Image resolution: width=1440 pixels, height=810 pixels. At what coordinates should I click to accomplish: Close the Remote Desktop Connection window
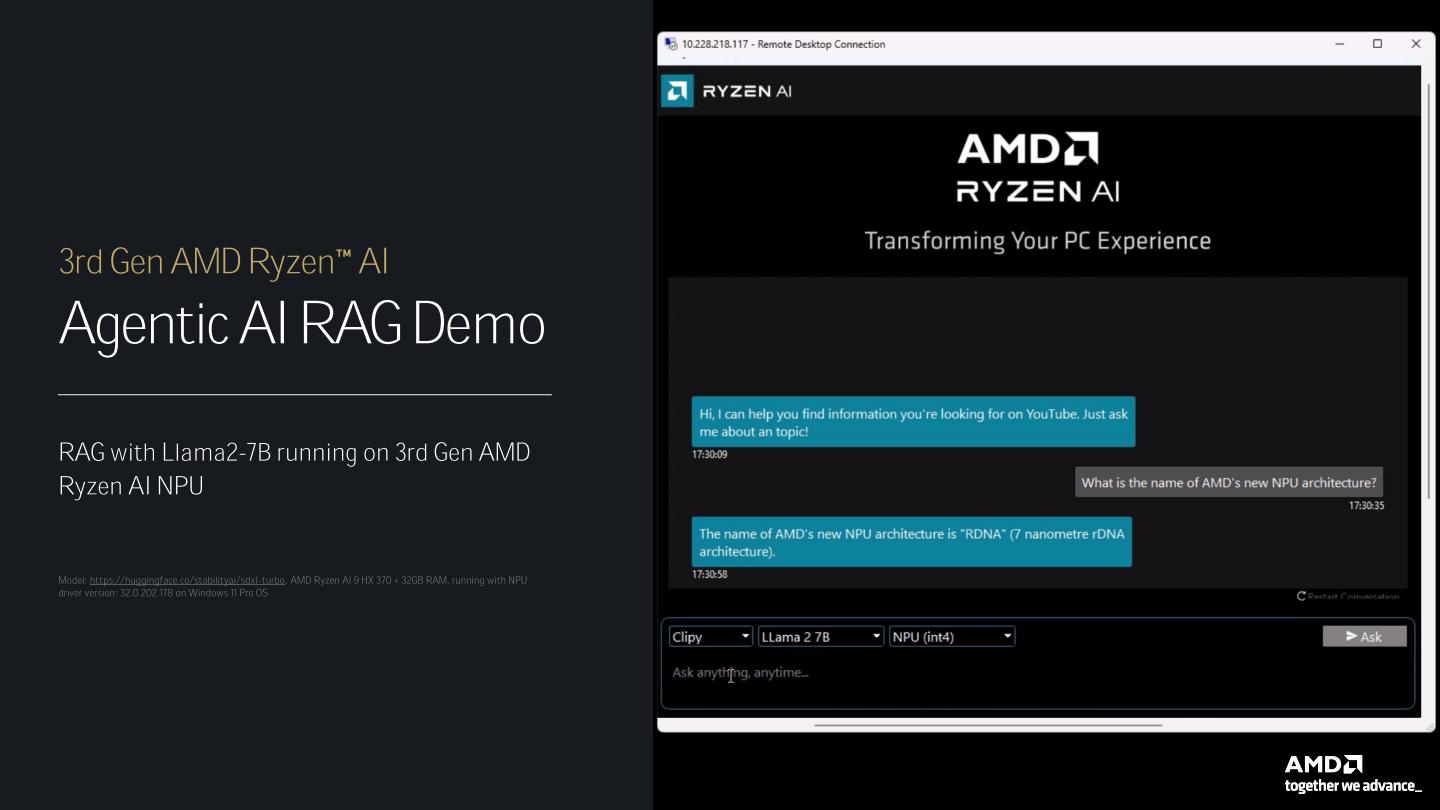[1415, 44]
